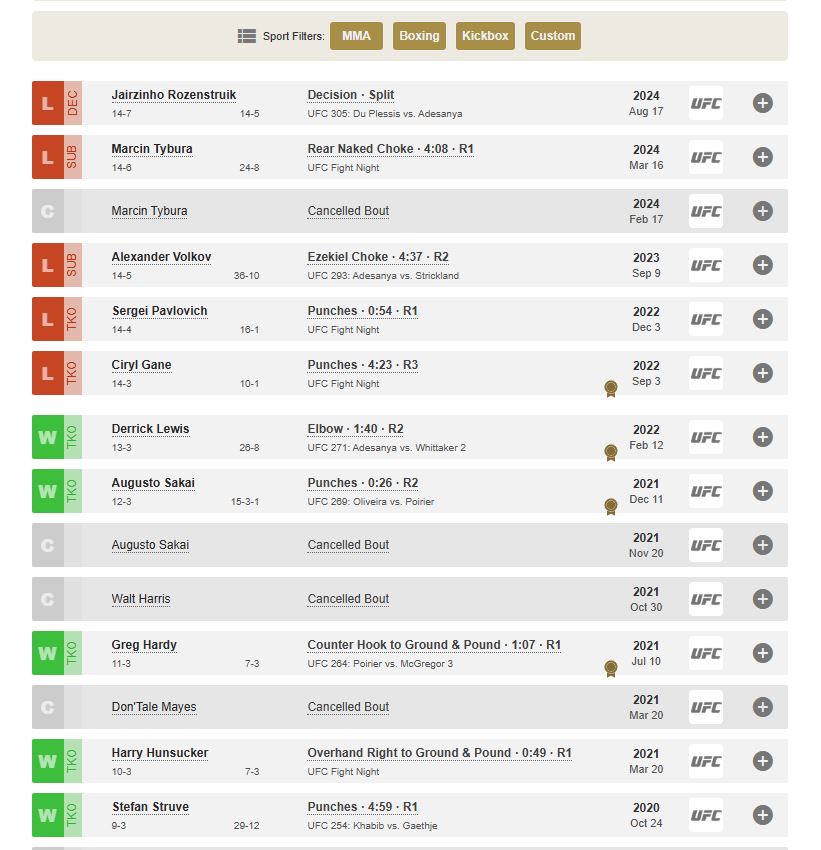Select the Boxing sport filter
This screenshot has height=850, width=821.
(419, 36)
